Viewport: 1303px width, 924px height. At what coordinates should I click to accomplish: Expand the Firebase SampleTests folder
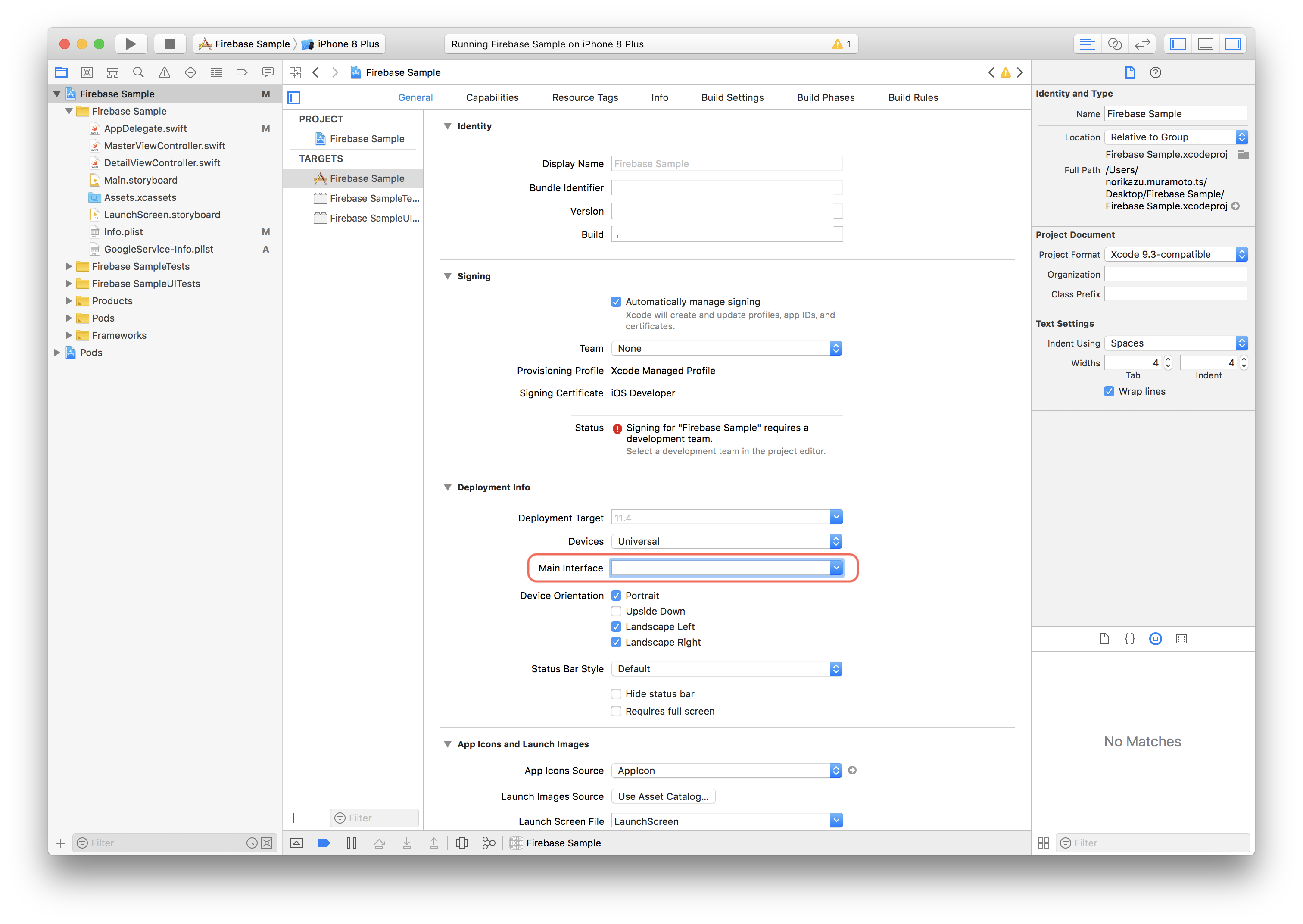69,266
